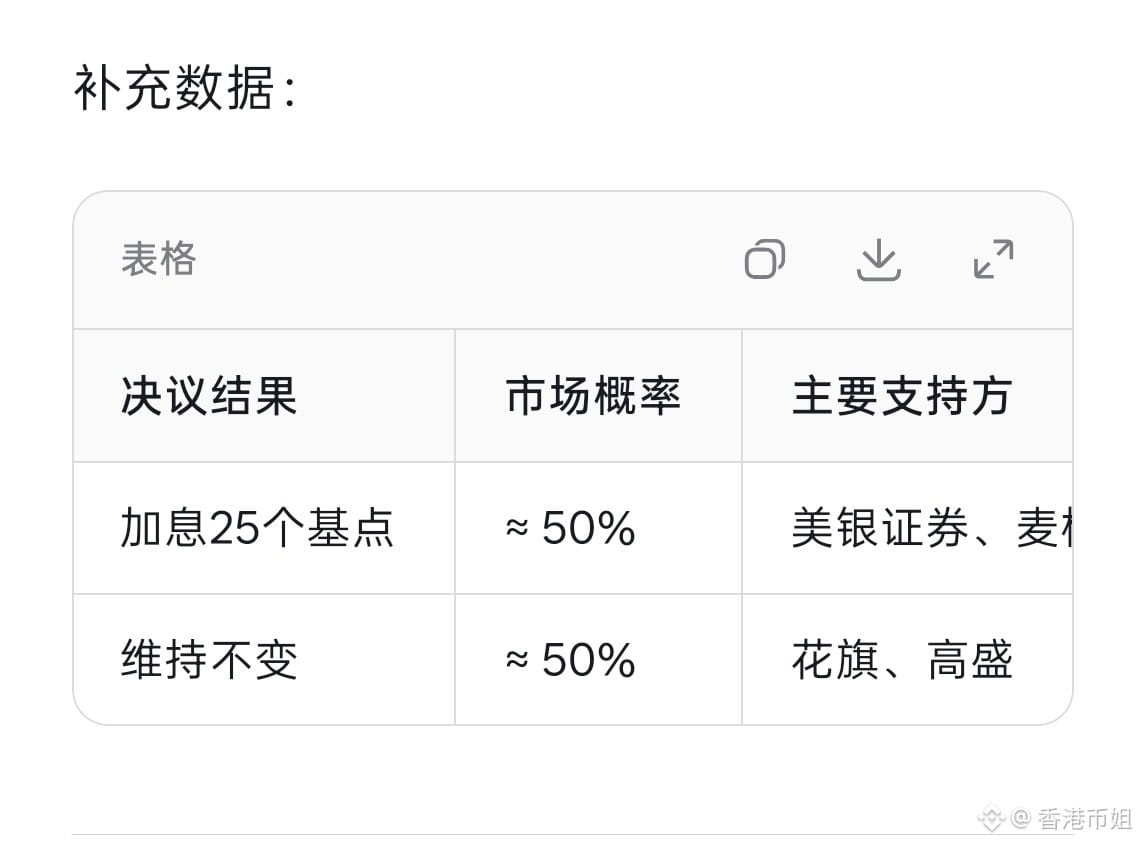Click the ≈ 50% cell in 加息 row

pos(571,528)
